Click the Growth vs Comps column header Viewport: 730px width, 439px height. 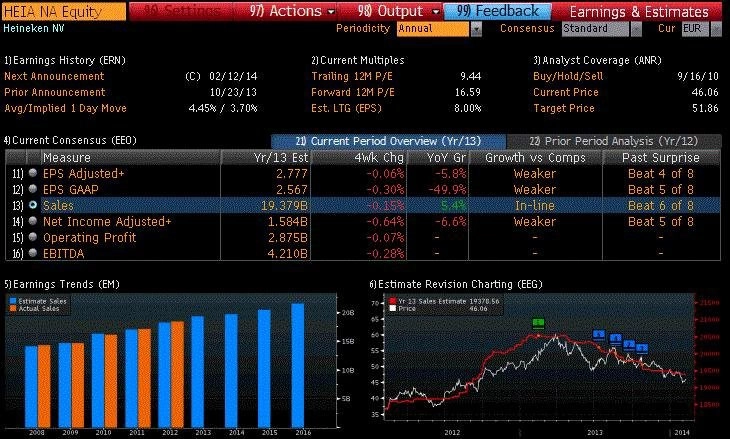coord(535,158)
